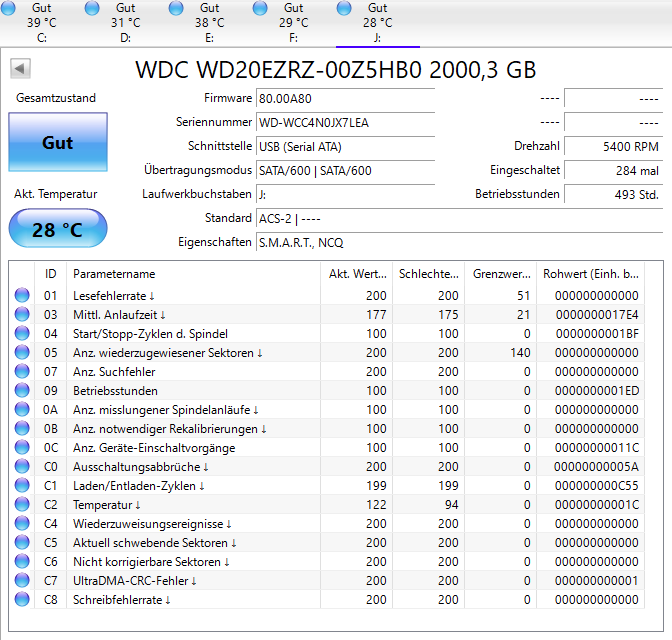The width and height of the screenshot is (672, 640).
Task: Click threshold value 140 in row 05
Action: click(520, 353)
